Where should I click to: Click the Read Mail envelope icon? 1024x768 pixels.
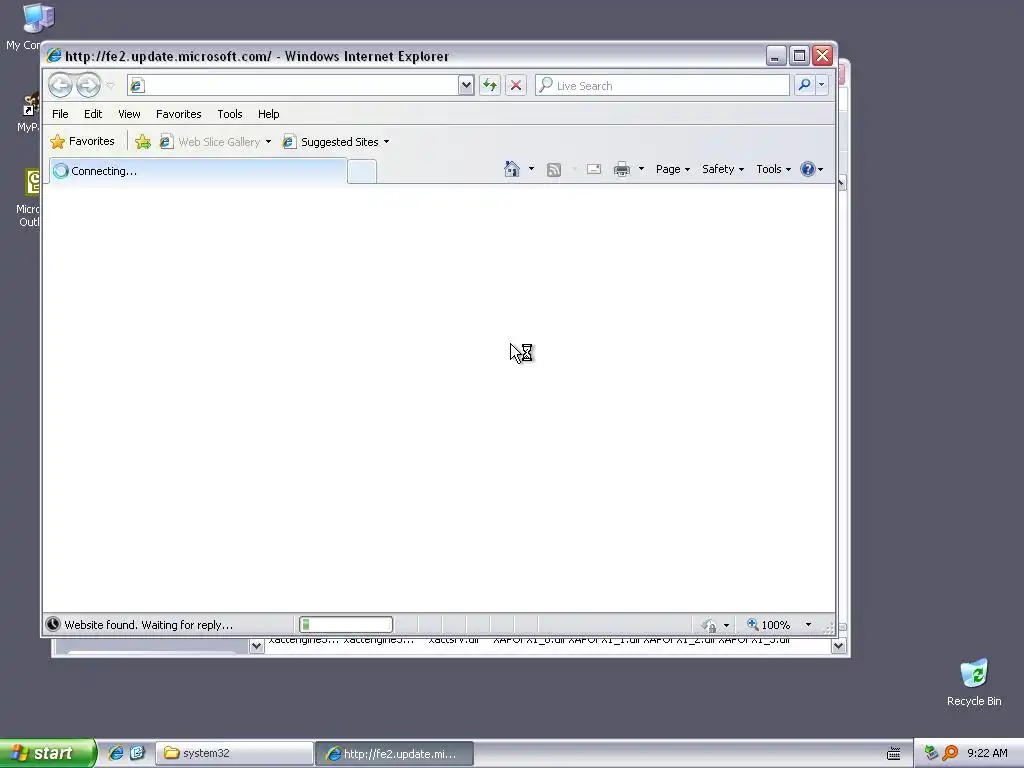[x=594, y=169]
